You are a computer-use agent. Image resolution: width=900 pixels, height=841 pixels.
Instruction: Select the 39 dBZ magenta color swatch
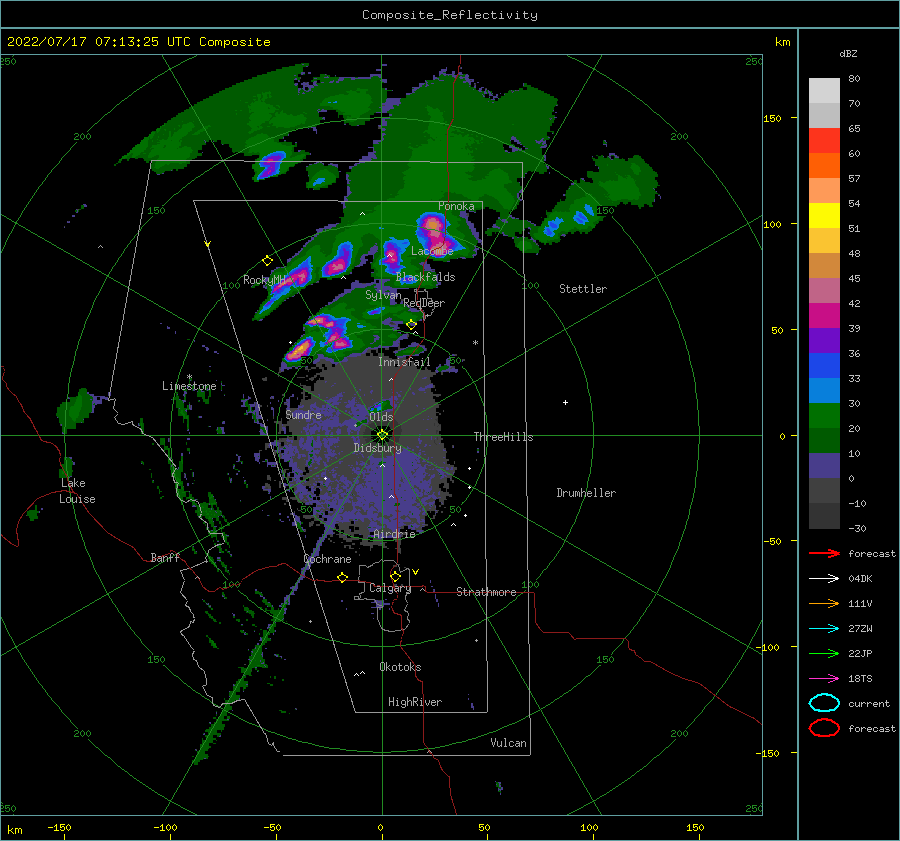pyautogui.click(x=824, y=315)
